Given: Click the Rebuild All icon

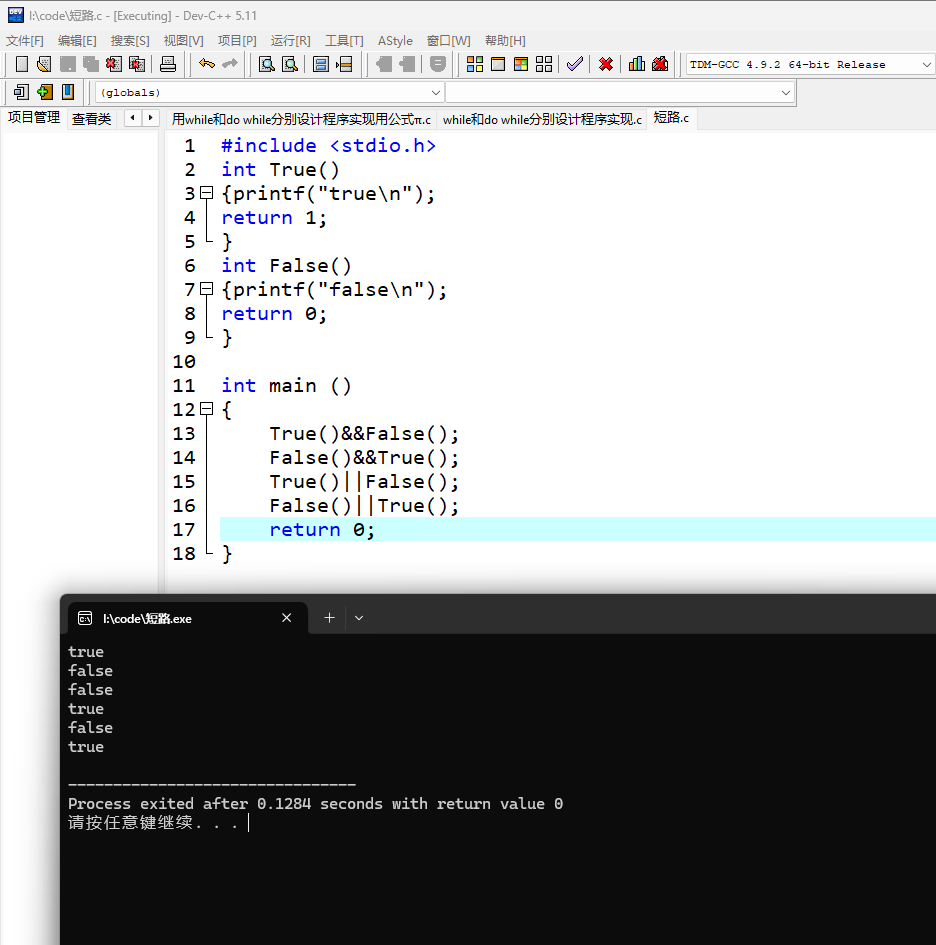Looking at the screenshot, I should (x=544, y=64).
